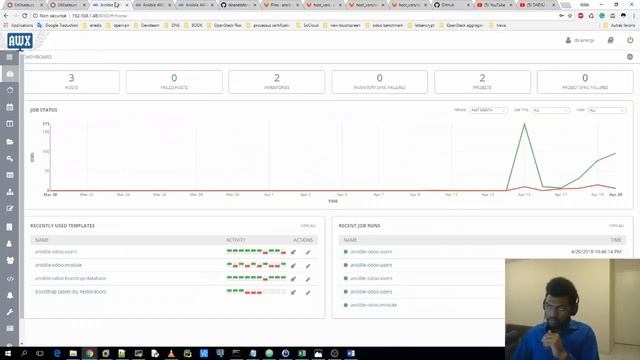The height and width of the screenshot is (360, 640).
Task: Open the Dashboard home icon in sidebar
Action: coord(10,74)
